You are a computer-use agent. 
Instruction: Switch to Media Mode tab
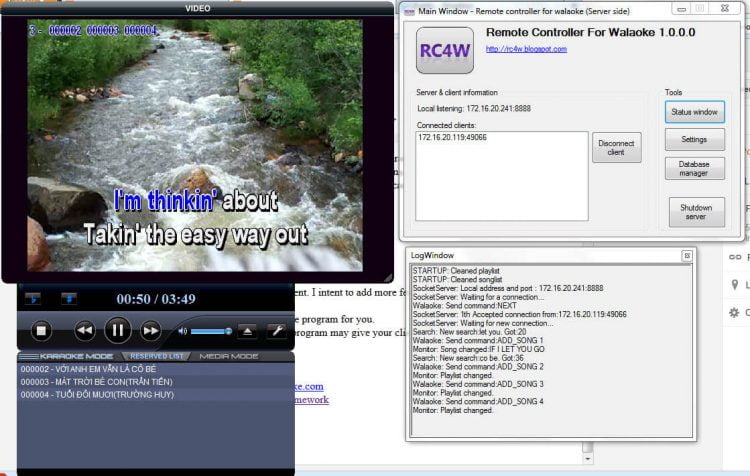(229, 356)
